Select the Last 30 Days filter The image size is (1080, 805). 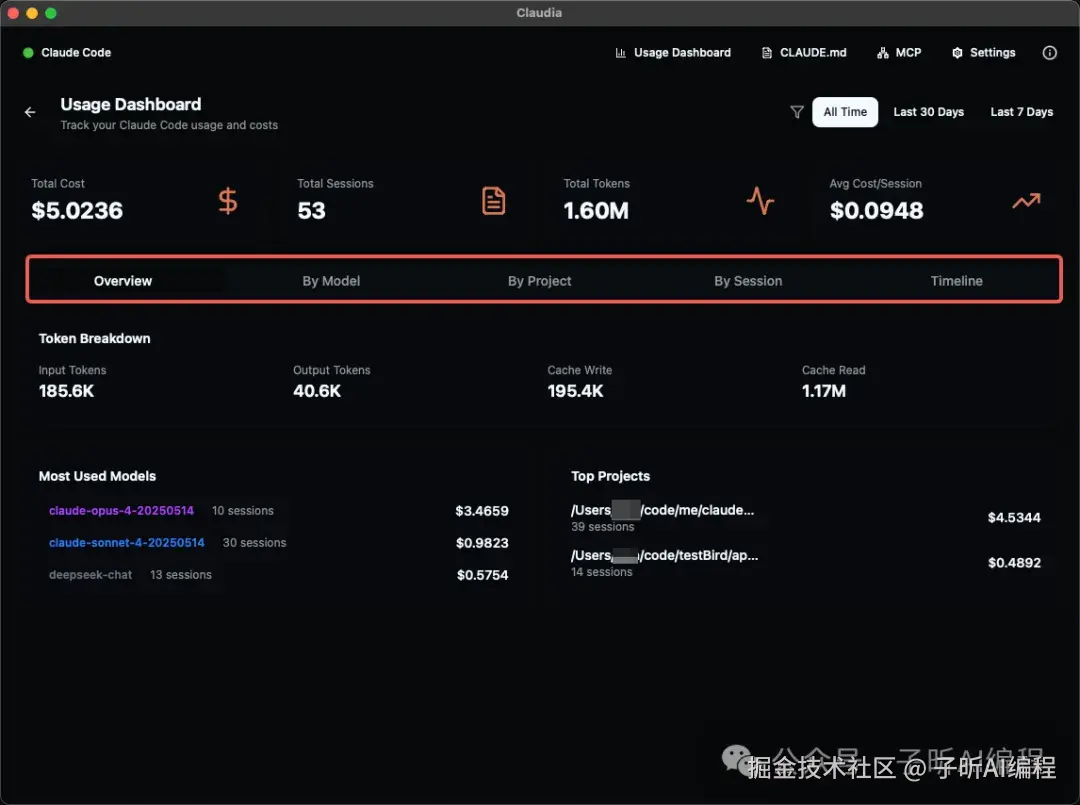tap(928, 112)
